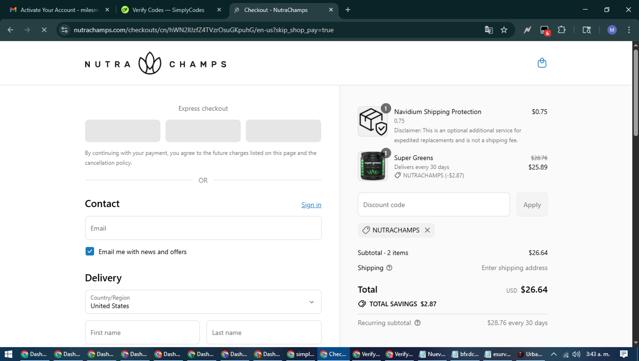Click the Last name field
The width and height of the screenshot is (639, 361).
(264, 332)
